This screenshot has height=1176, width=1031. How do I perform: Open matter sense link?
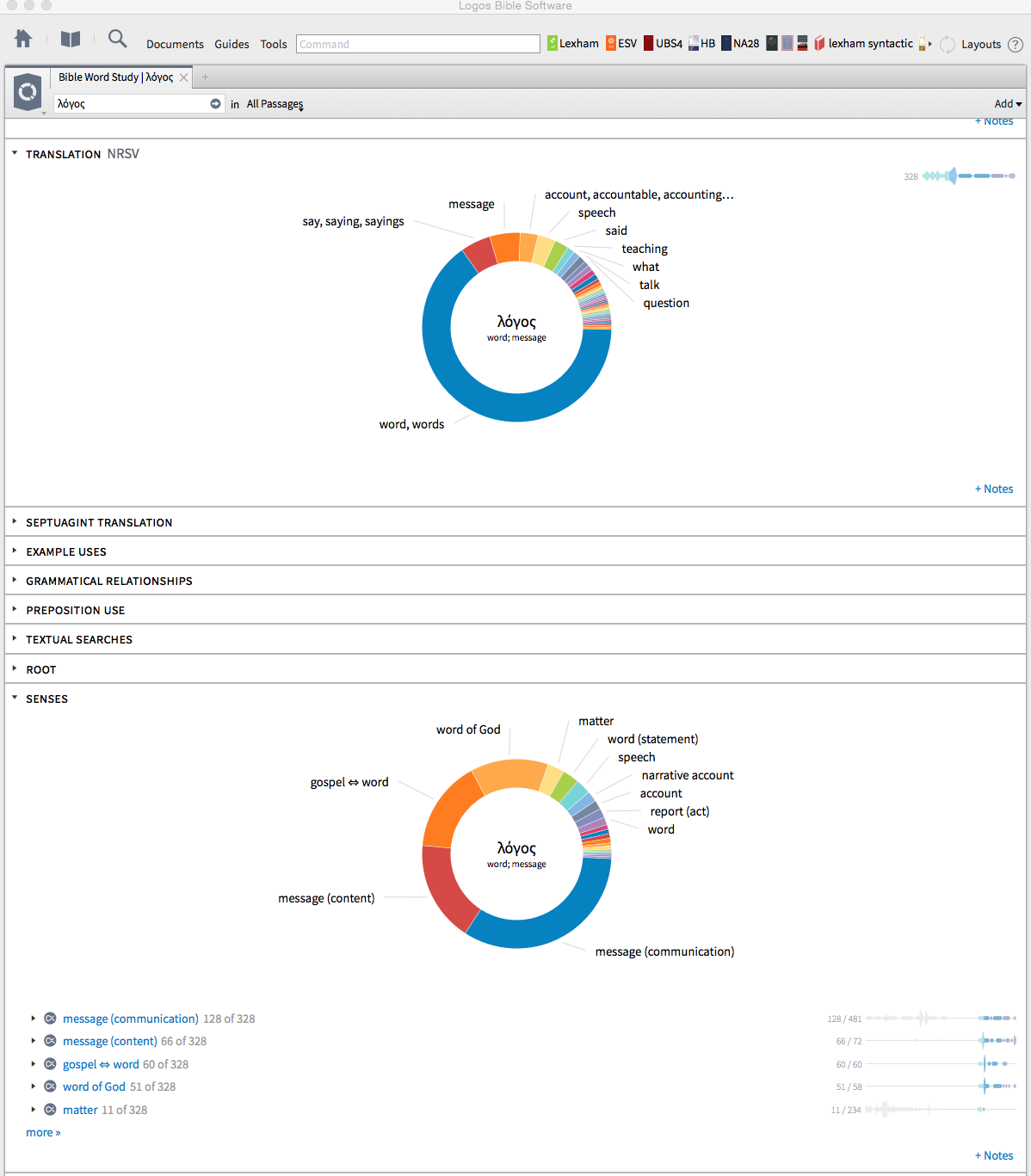(x=80, y=1110)
